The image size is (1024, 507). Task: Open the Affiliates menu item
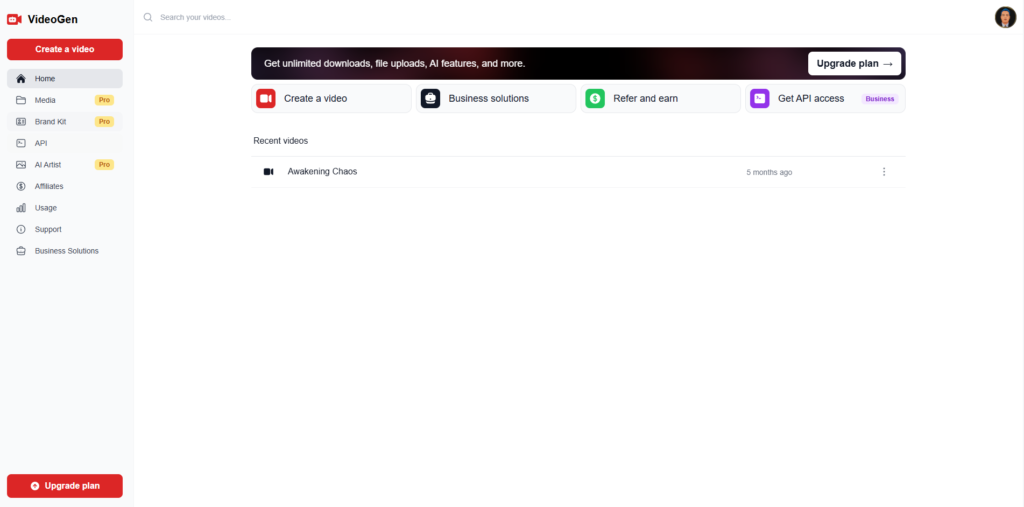[65, 186]
